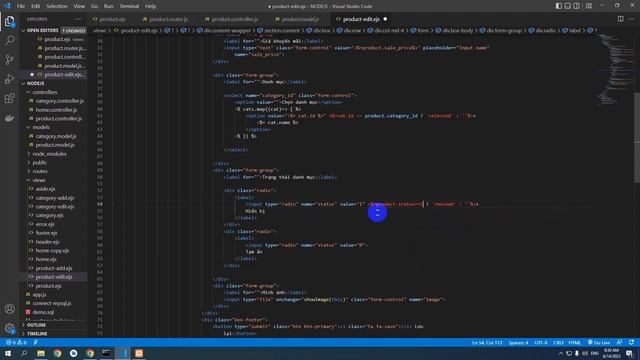Open the Edit menu
Image resolution: width=640 pixels, height=360 pixels.
[36, 6]
